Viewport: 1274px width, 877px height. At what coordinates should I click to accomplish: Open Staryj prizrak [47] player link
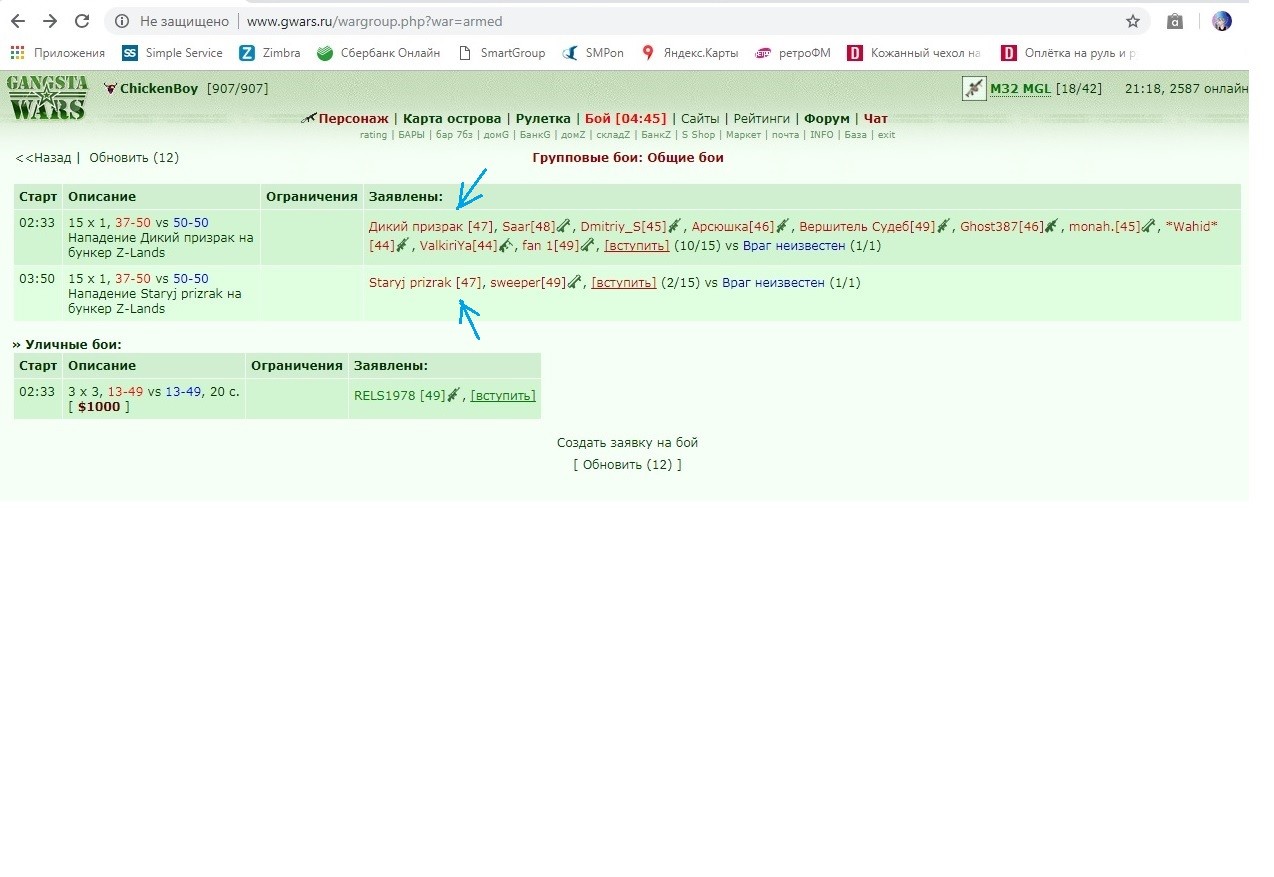coord(425,283)
